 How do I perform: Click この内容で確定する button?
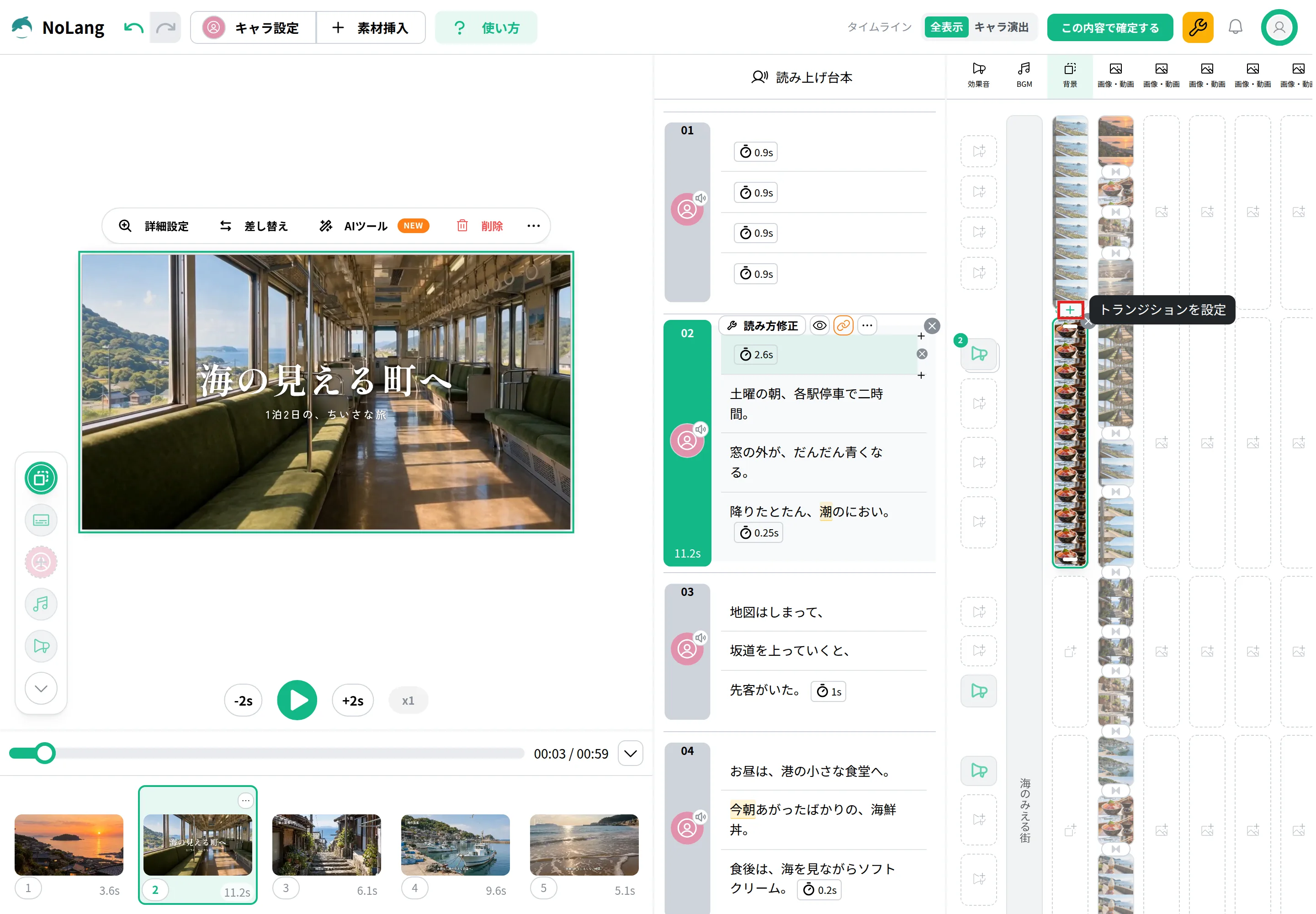(1110, 27)
